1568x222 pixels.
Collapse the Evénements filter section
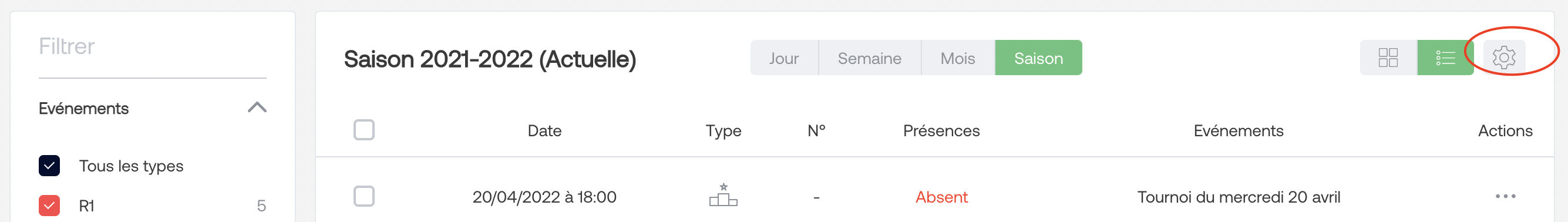(257, 107)
